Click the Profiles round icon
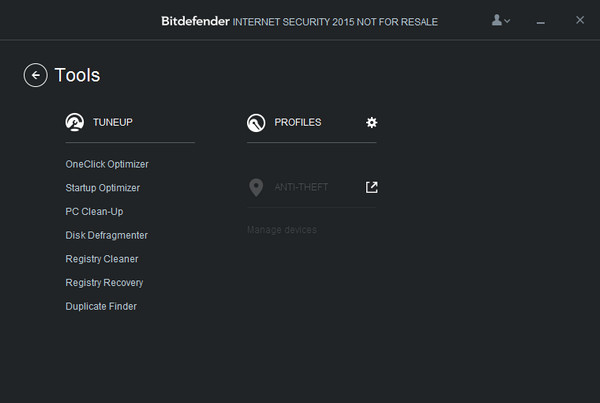 point(256,122)
